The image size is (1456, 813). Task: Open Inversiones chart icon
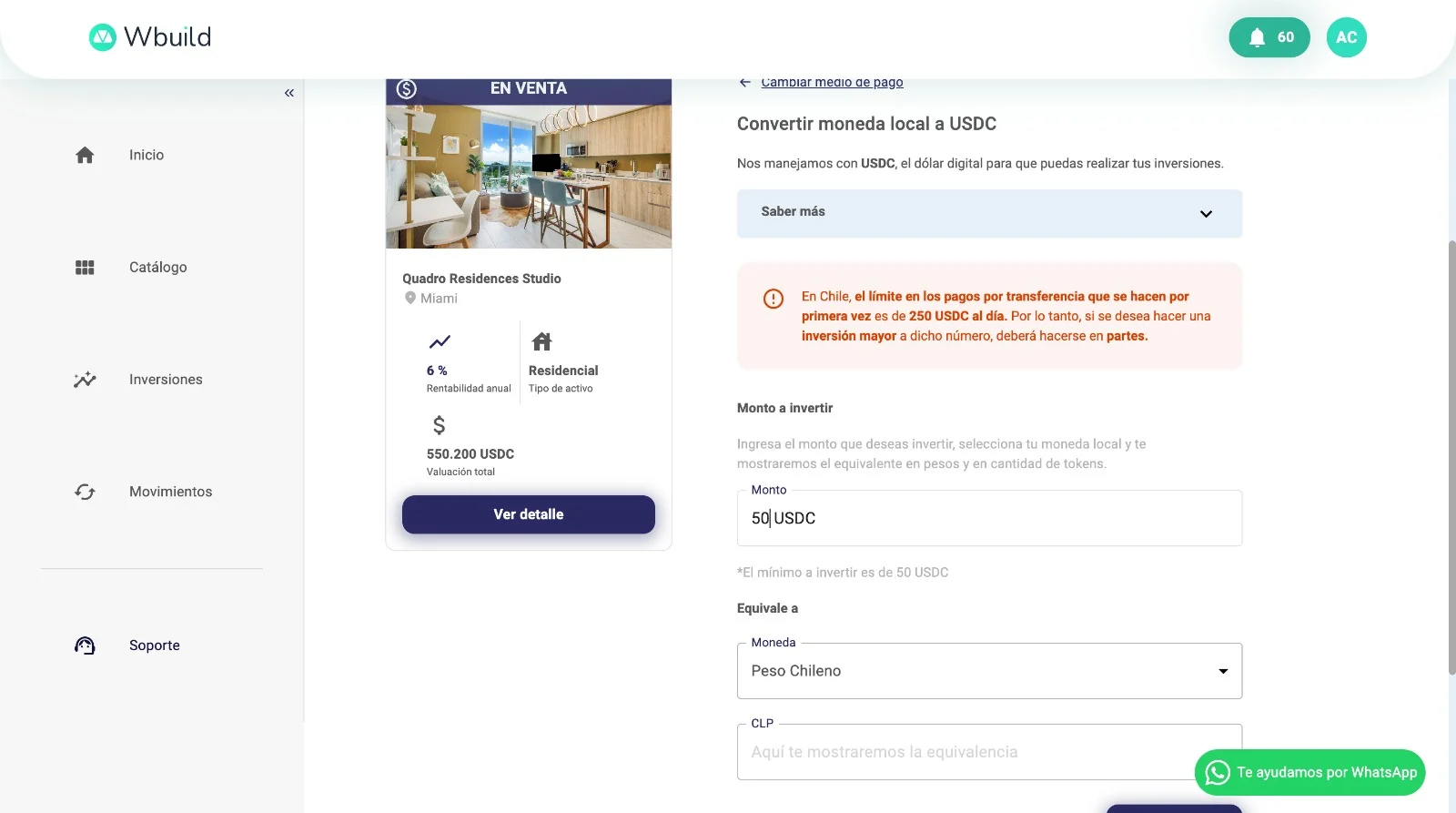coord(84,379)
